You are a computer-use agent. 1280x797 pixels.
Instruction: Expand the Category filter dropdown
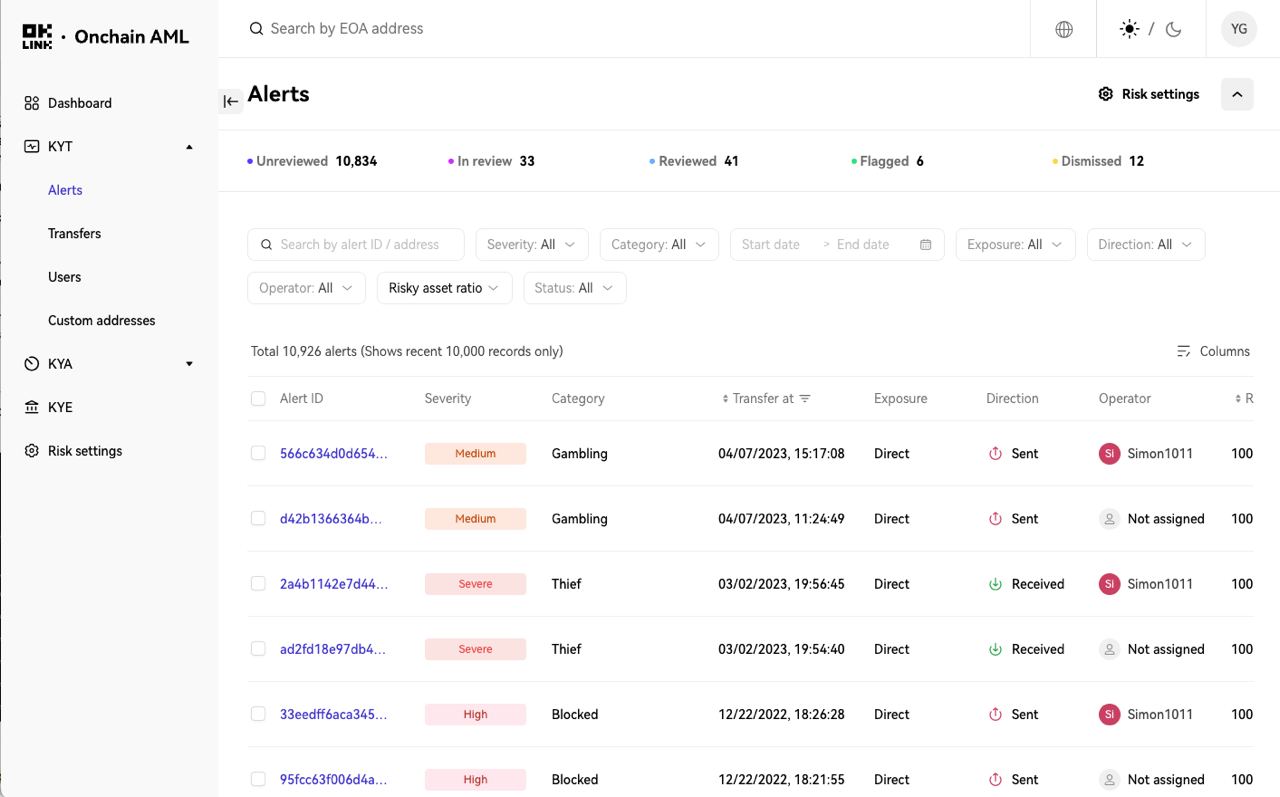pos(658,245)
